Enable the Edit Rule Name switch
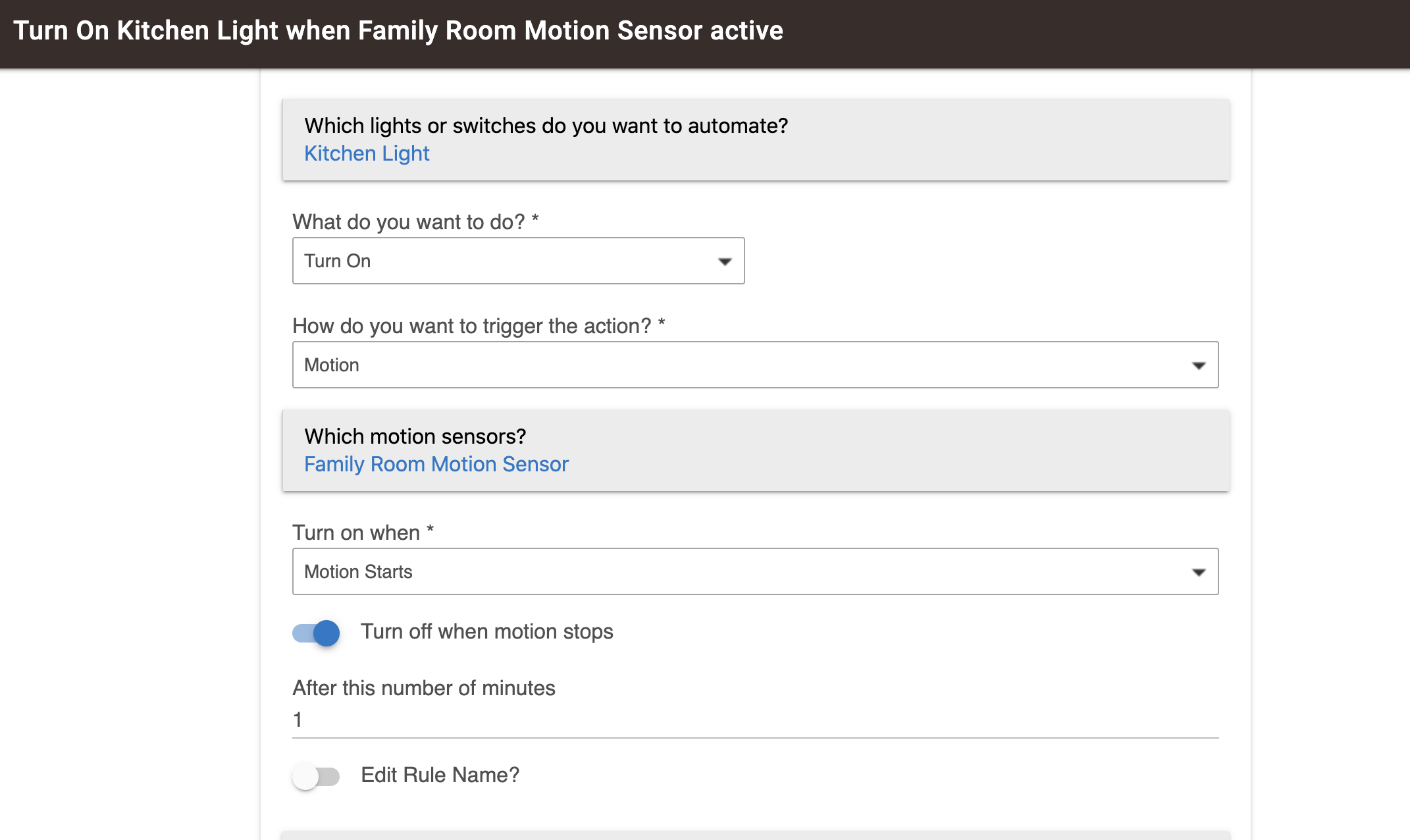This screenshot has width=1410, height=840. pos(316,776)
